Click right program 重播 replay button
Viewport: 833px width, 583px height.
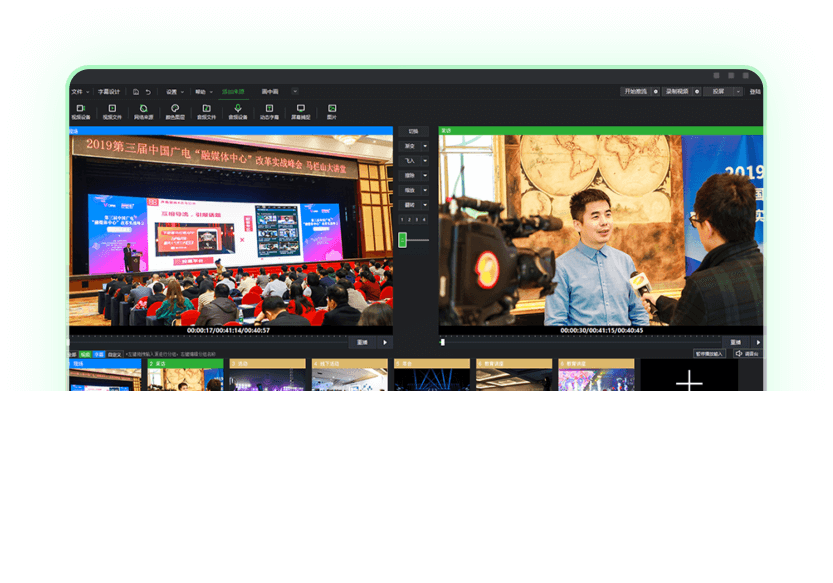click(736, 342)
